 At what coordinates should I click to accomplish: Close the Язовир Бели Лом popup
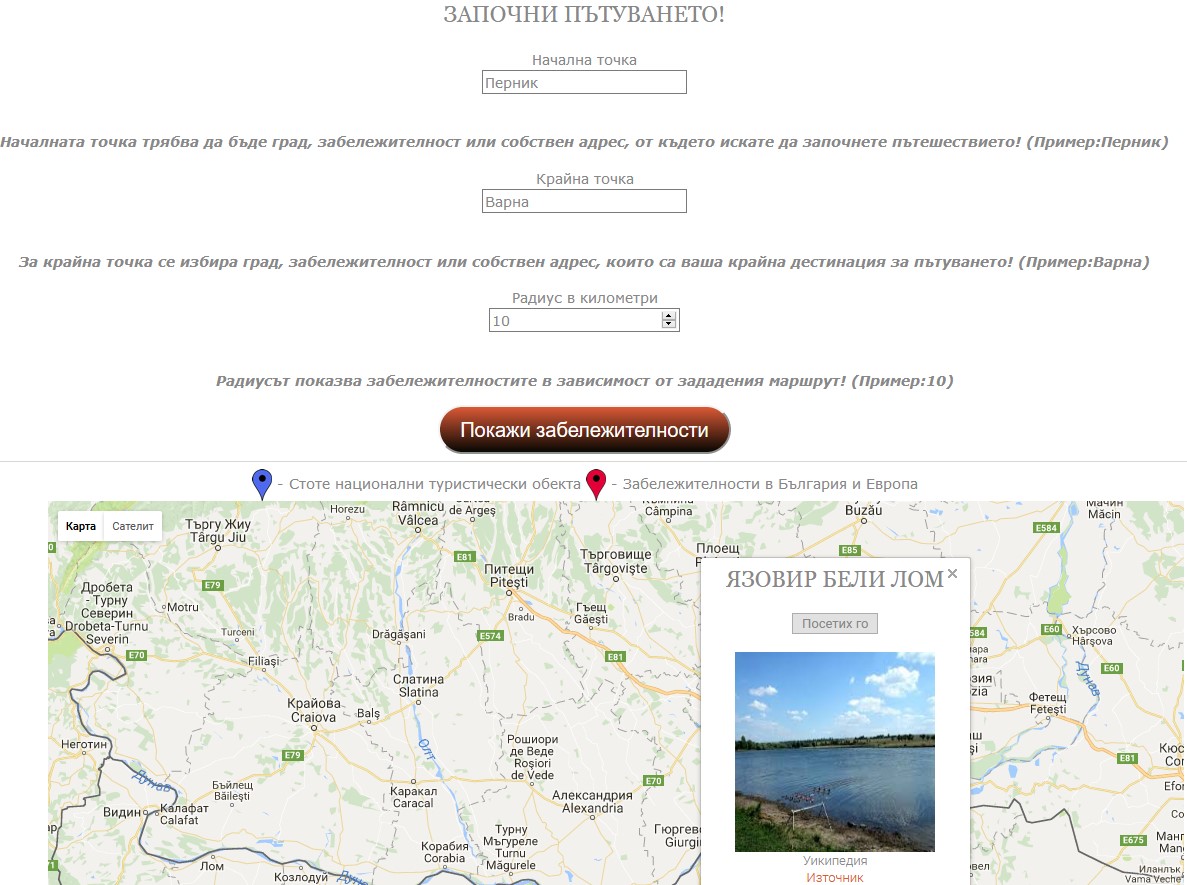click(x=952, y=574)
